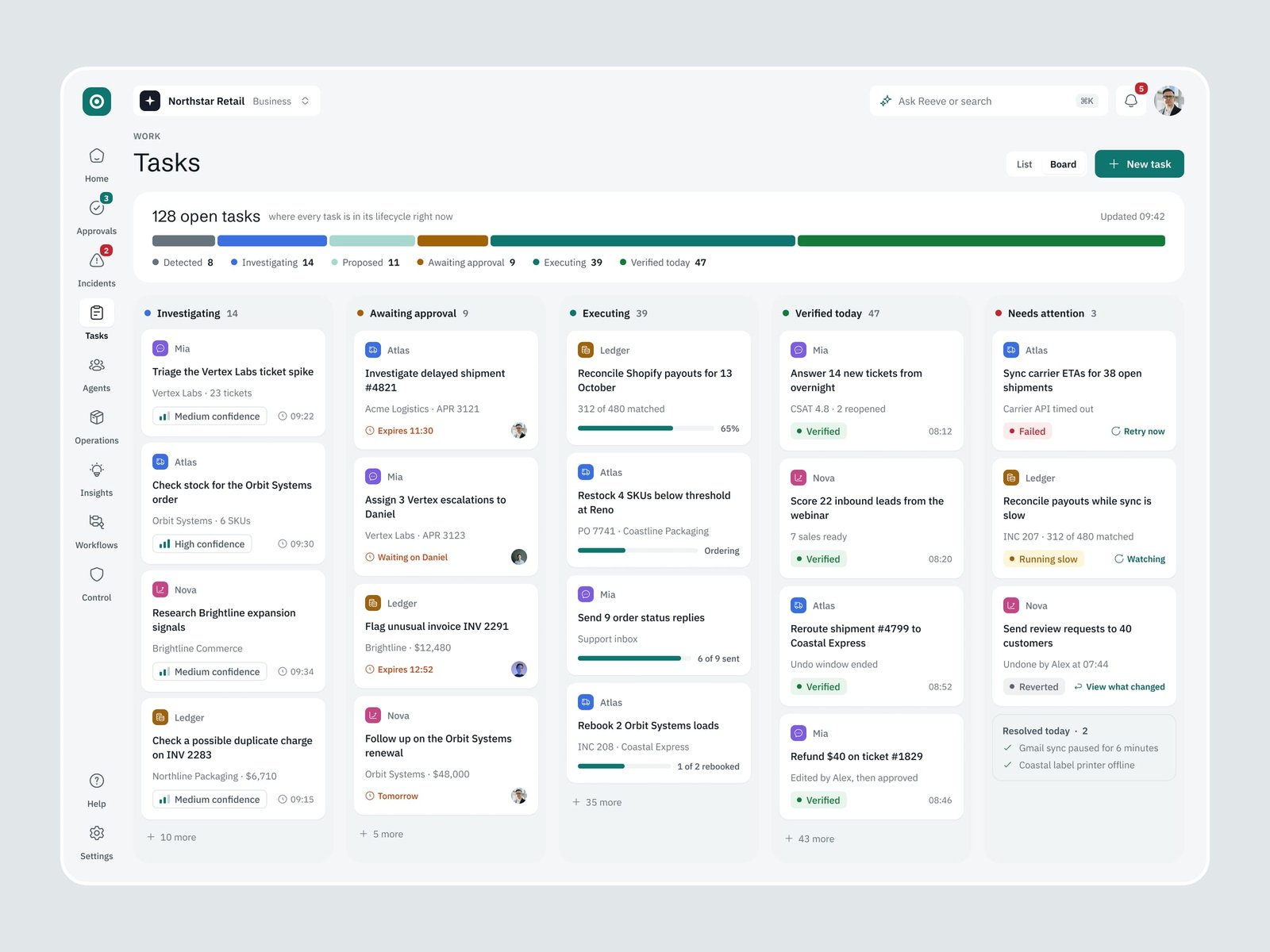Click Retry now on Sync carrier ETAs
The image size is (1270, 952).
(x=1138, y=432)
